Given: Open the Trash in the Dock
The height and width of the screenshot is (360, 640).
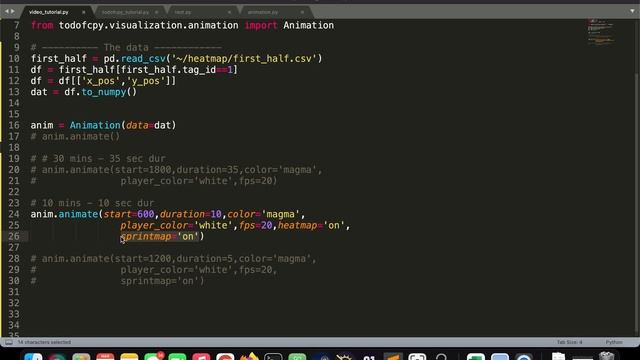Looking at the screenshot, I should tap(607, 356).
